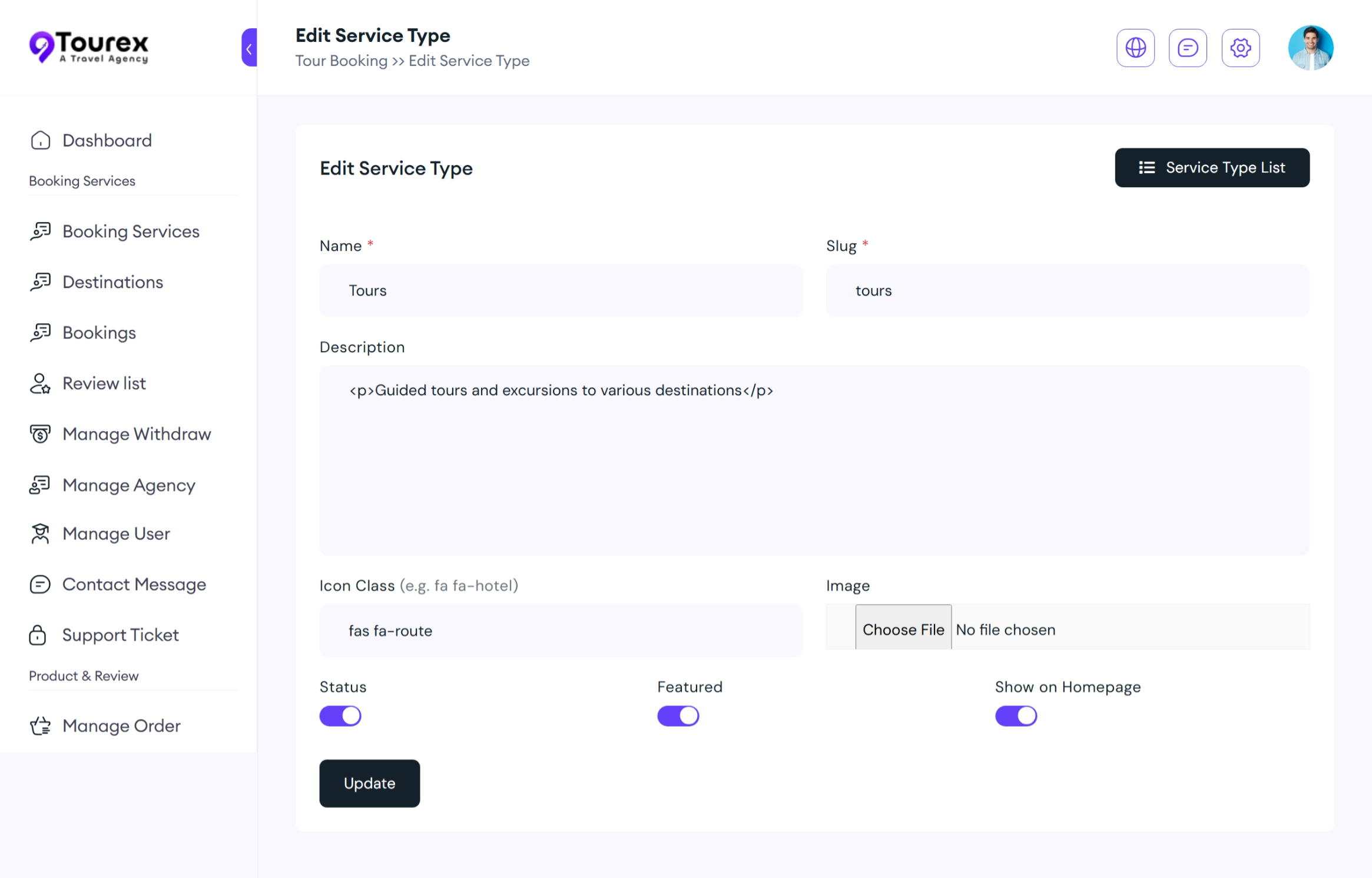Collapse the sidebar with the chevron button

(x=249, y=48)
